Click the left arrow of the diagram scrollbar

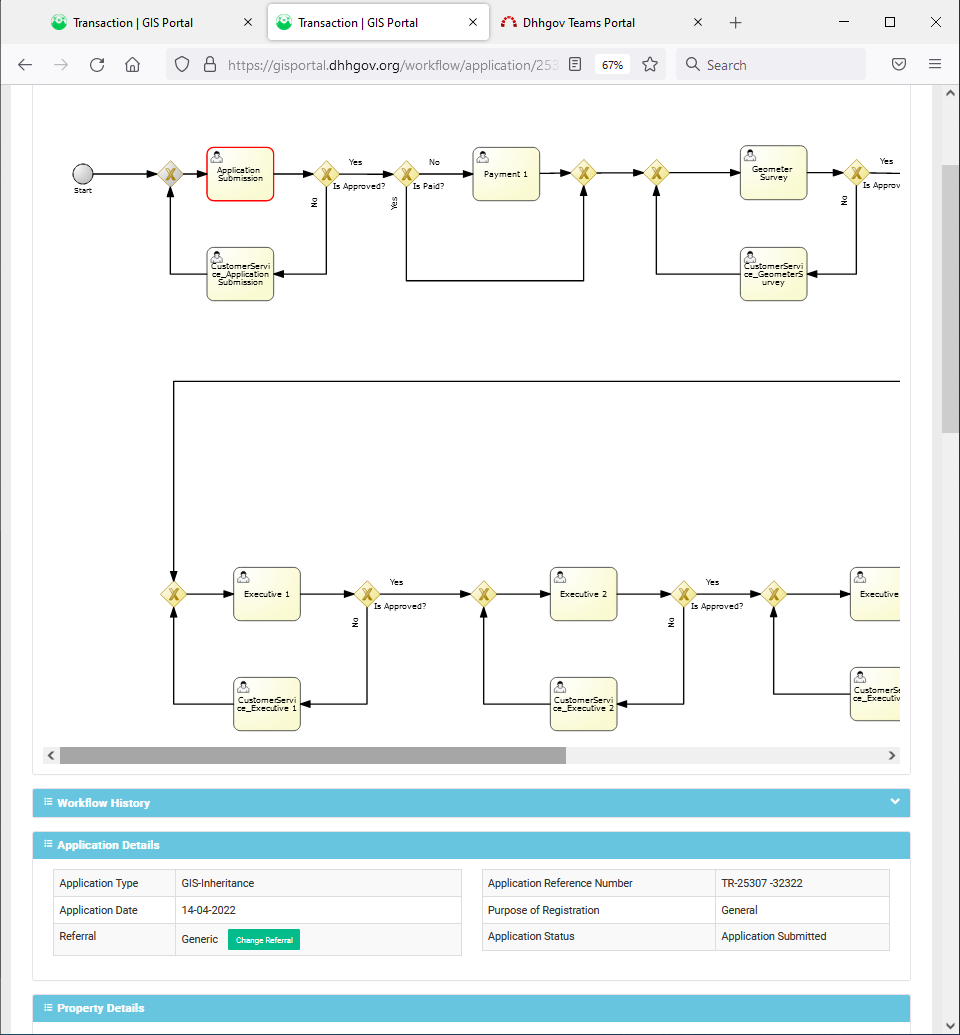(x=51, y=755)
